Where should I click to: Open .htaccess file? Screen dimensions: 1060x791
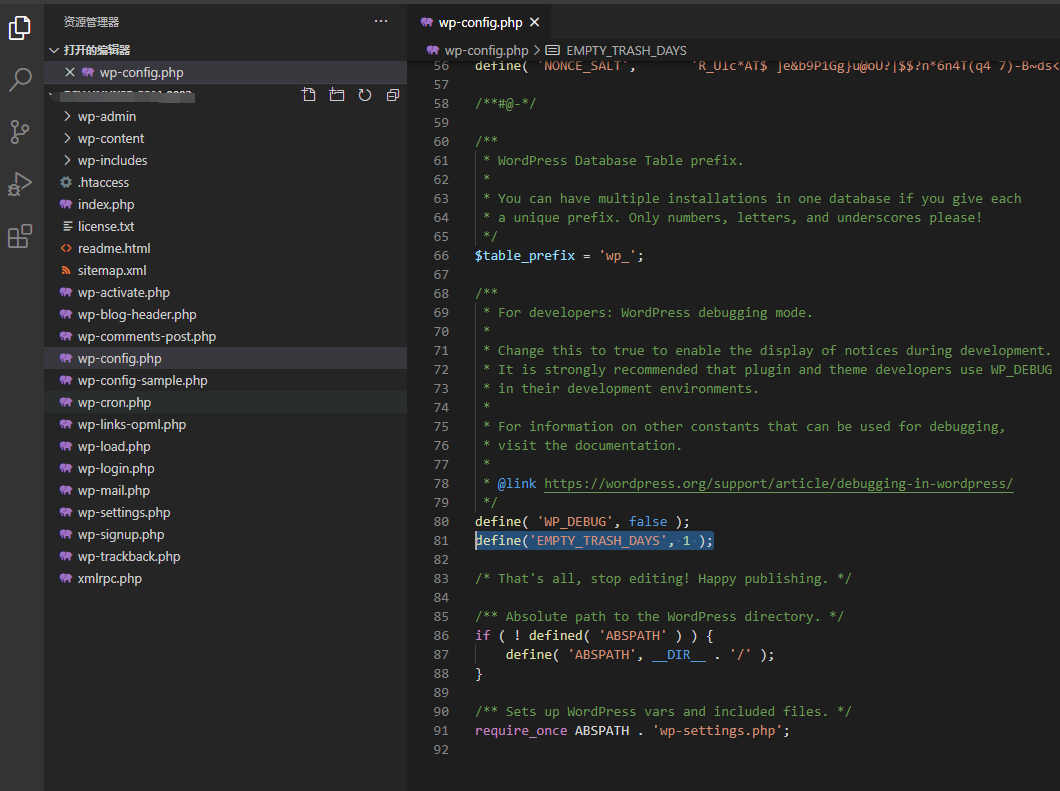click(226, 183)
